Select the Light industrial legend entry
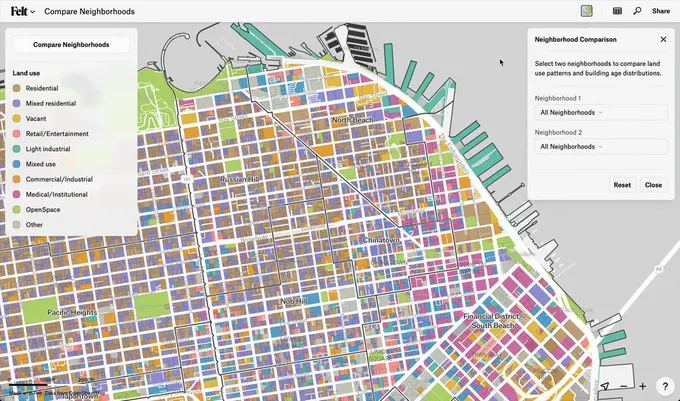The width and height of the screenshot is (680, 401). (x=42, y=149)
